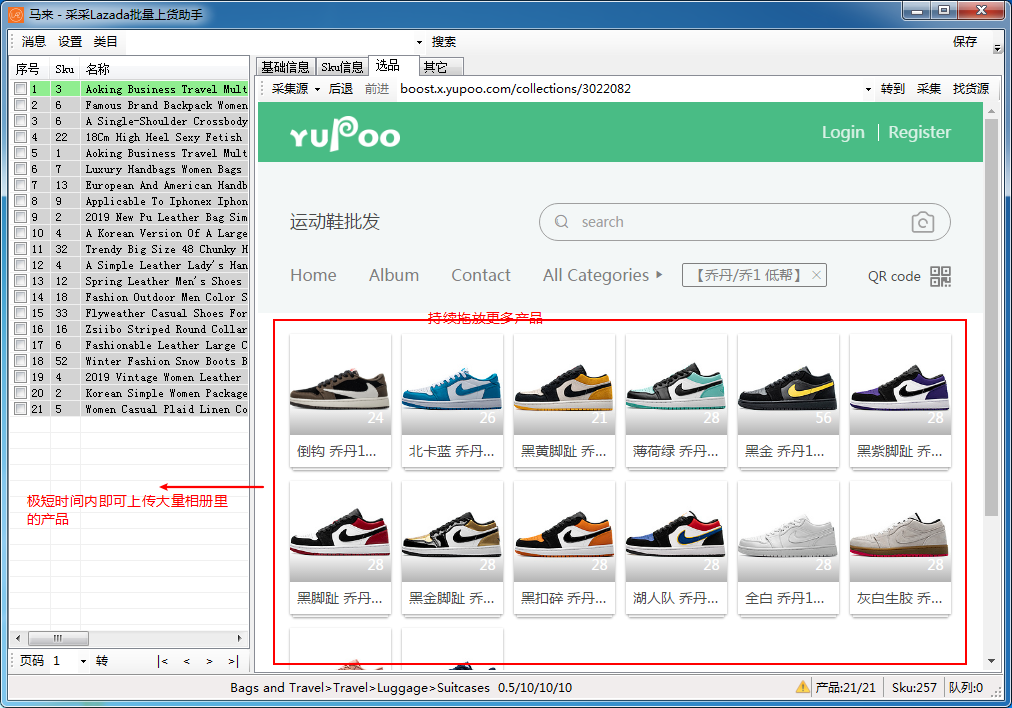Check the box for 18Cm High Heel row
Viewport: 1012px width, 708px height.
[x=21, y=137]
